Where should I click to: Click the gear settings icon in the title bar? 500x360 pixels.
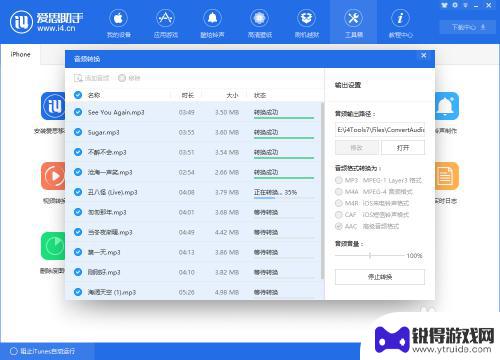[x=455, y=5]
